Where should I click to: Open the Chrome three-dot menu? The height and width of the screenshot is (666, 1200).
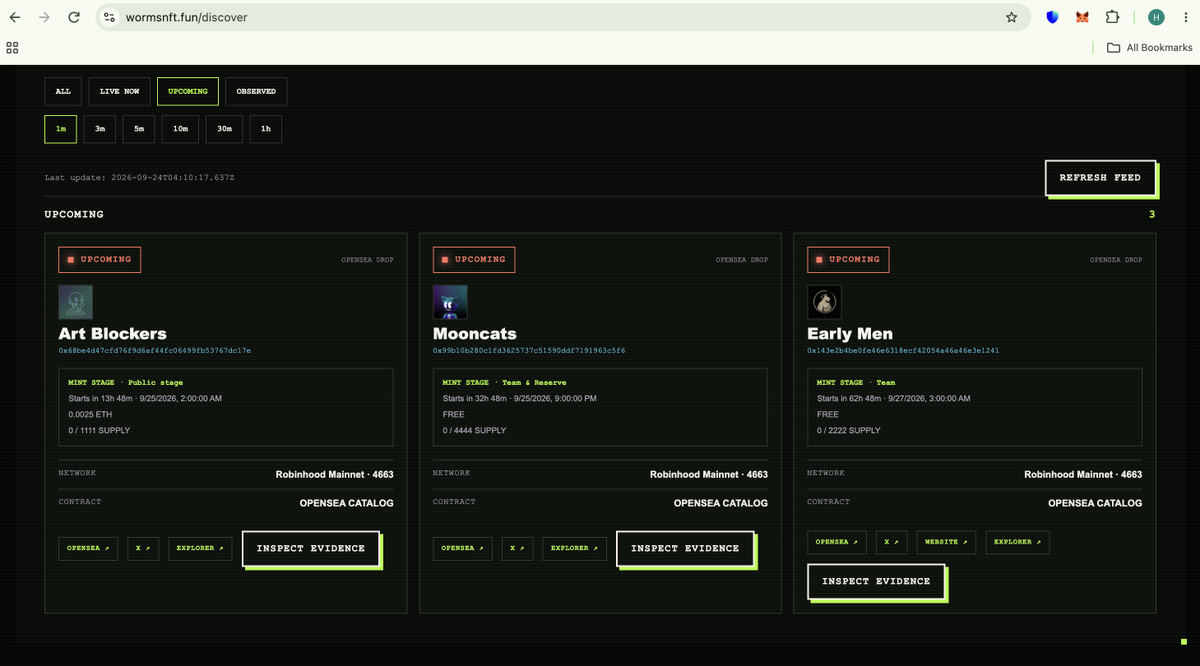click(x=1184, y=17)
